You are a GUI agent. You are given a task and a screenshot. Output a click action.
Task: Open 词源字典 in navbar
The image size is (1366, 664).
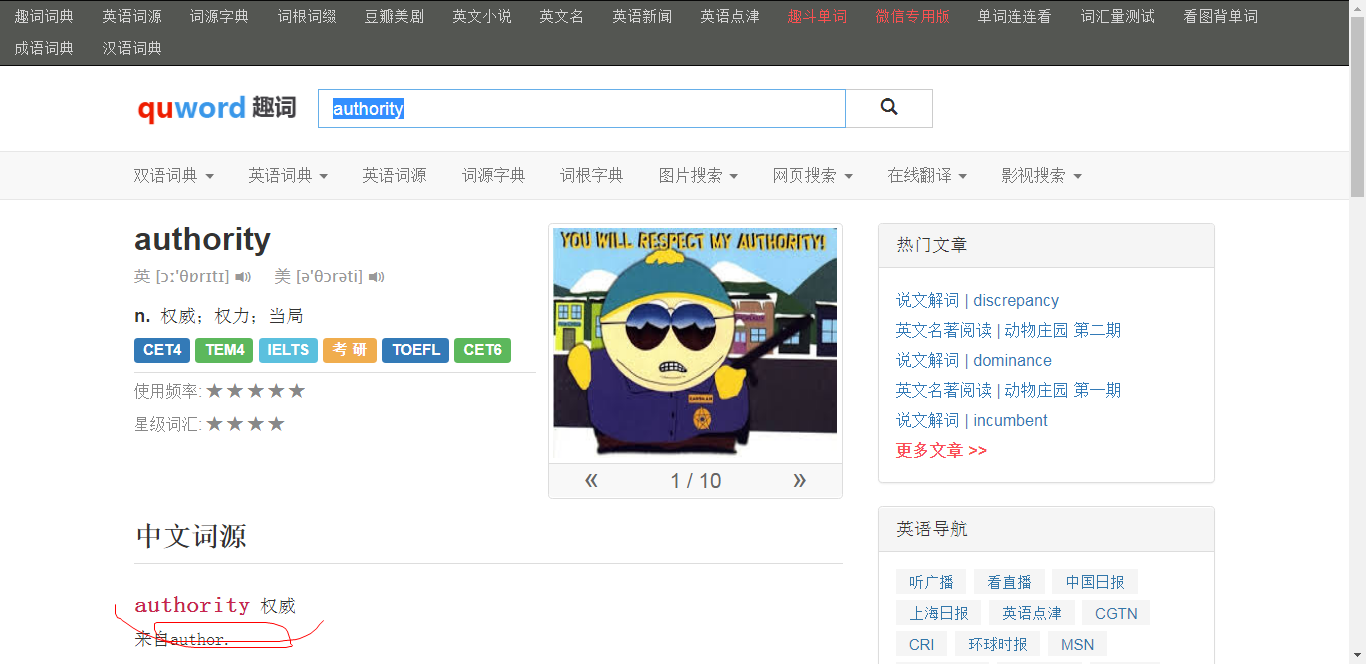click(x=493, y=176)
